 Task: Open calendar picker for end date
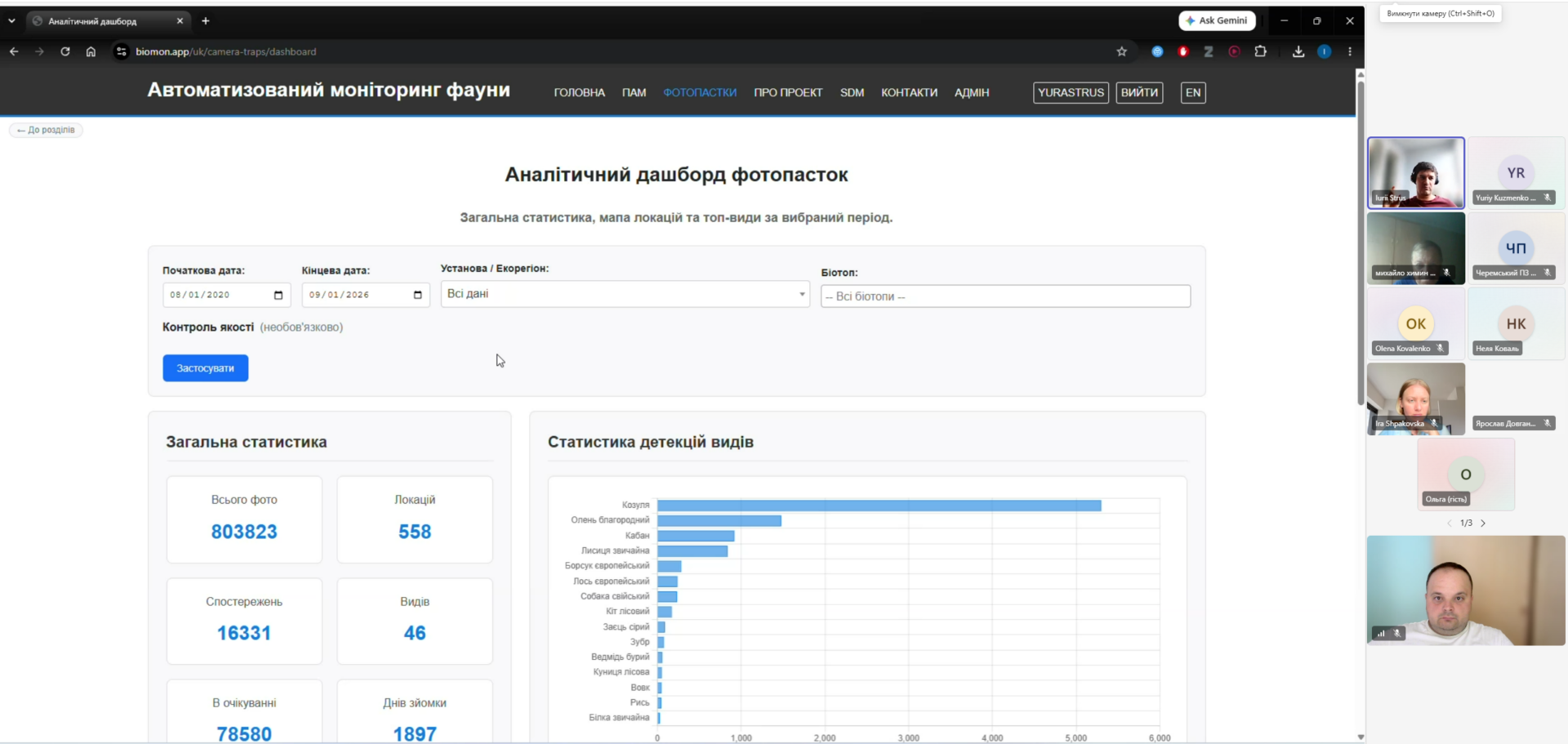point(418,295)
